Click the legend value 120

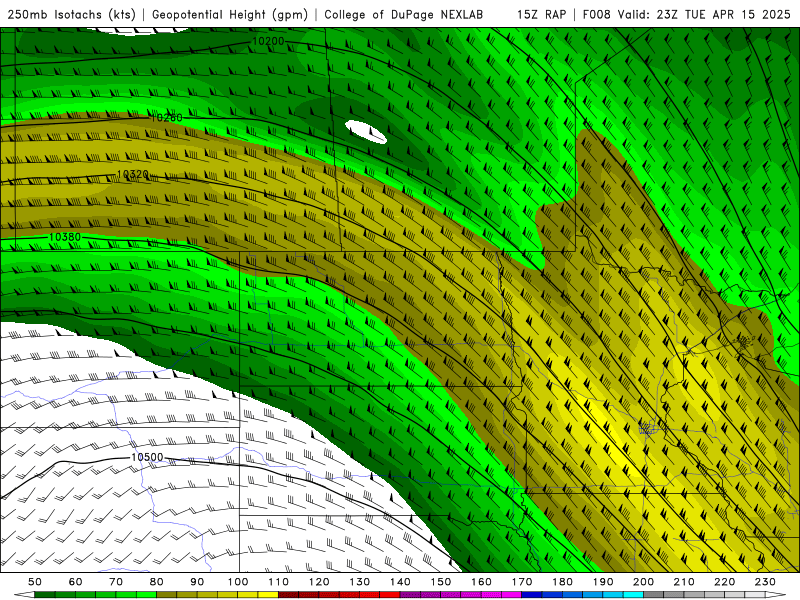click(319, 582)
